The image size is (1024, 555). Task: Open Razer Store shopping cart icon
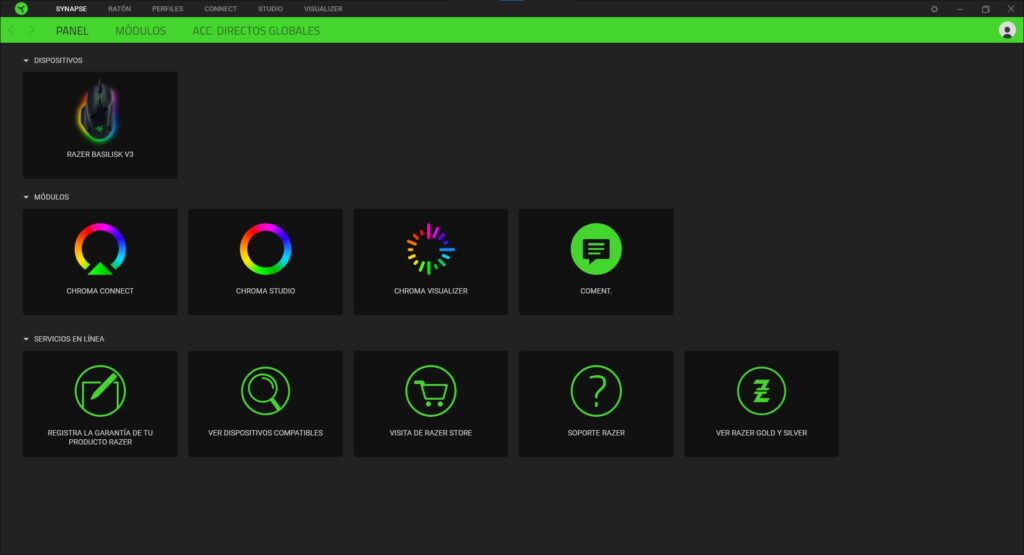coord(430,391)
